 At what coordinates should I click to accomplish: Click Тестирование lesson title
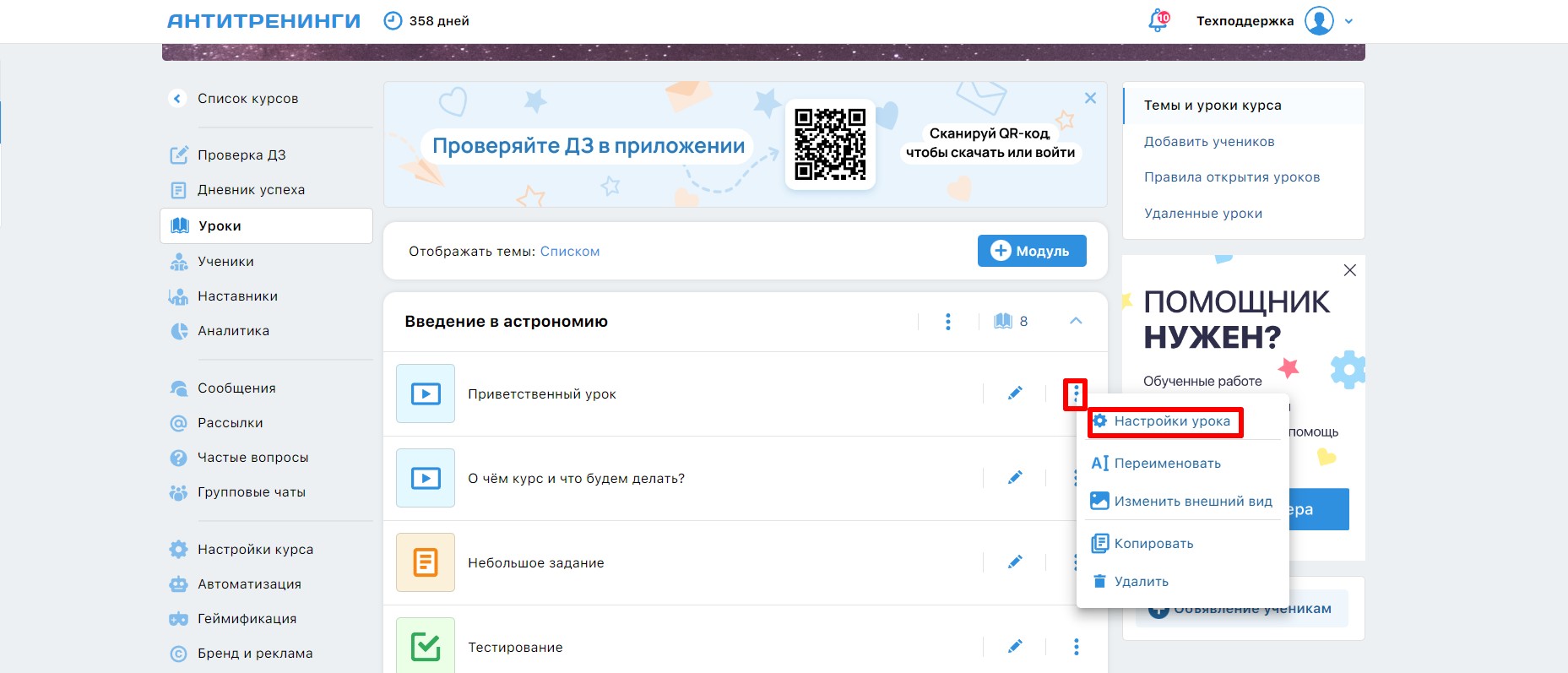click(515, 648)
